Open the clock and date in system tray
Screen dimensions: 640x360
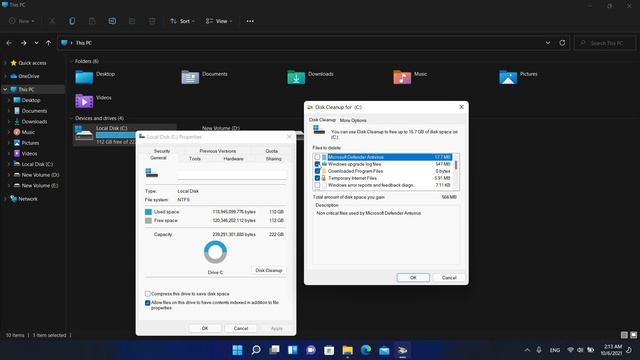tap(611, 350)
